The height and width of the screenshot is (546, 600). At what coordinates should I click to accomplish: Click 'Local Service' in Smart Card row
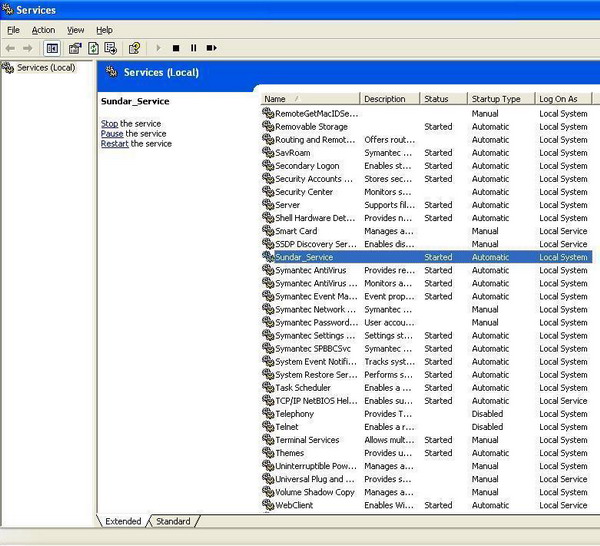tap(563, 231)
